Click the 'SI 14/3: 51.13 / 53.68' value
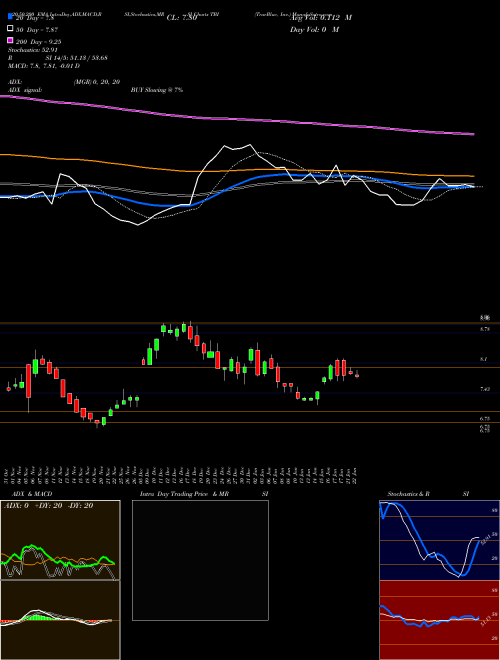The height and width of the screenshot is (660, 500). point(76,58)
